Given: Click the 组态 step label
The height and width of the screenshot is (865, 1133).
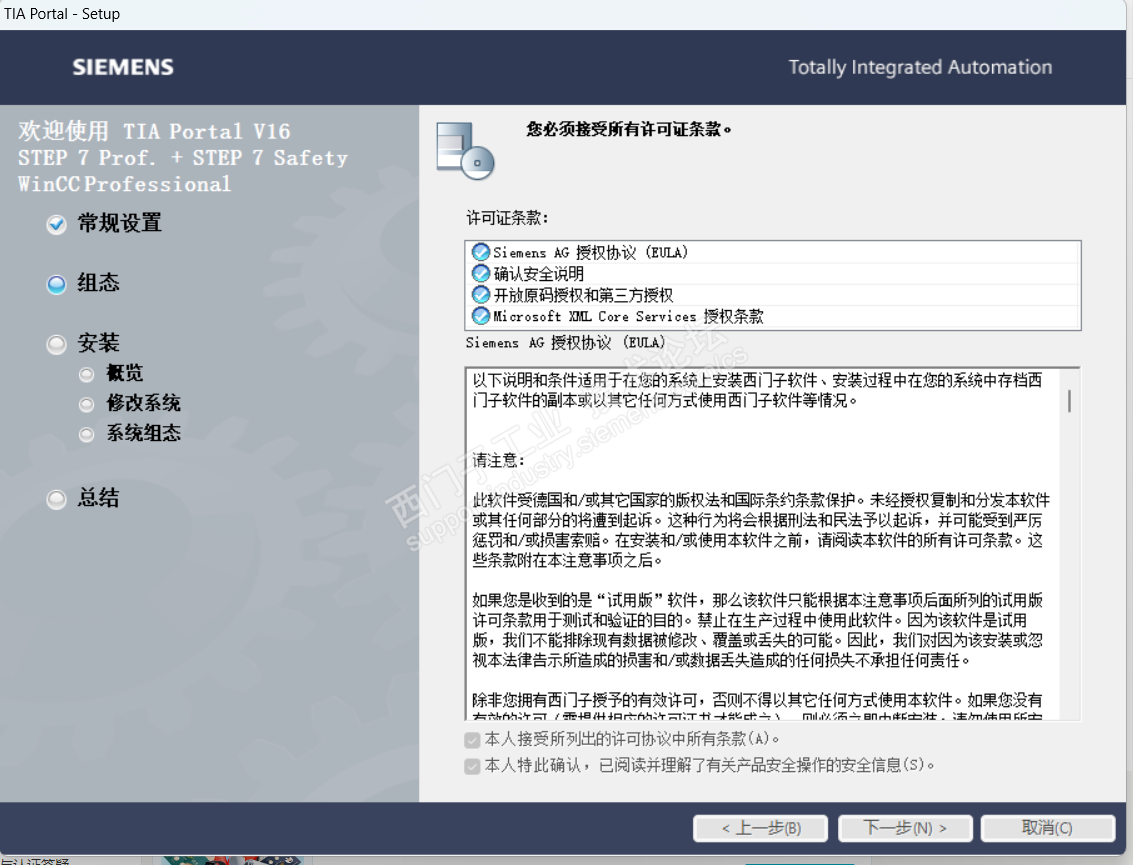Looking at the screenshot, I should [98, 283].
